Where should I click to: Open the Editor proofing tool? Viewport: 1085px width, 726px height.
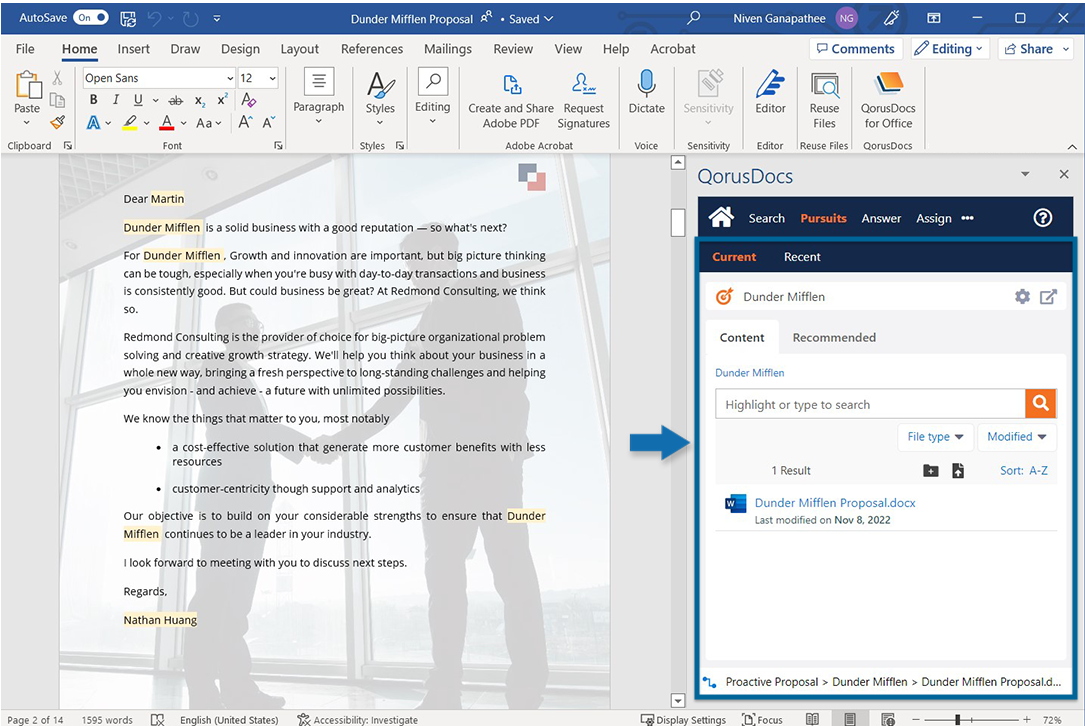(770, 93)
